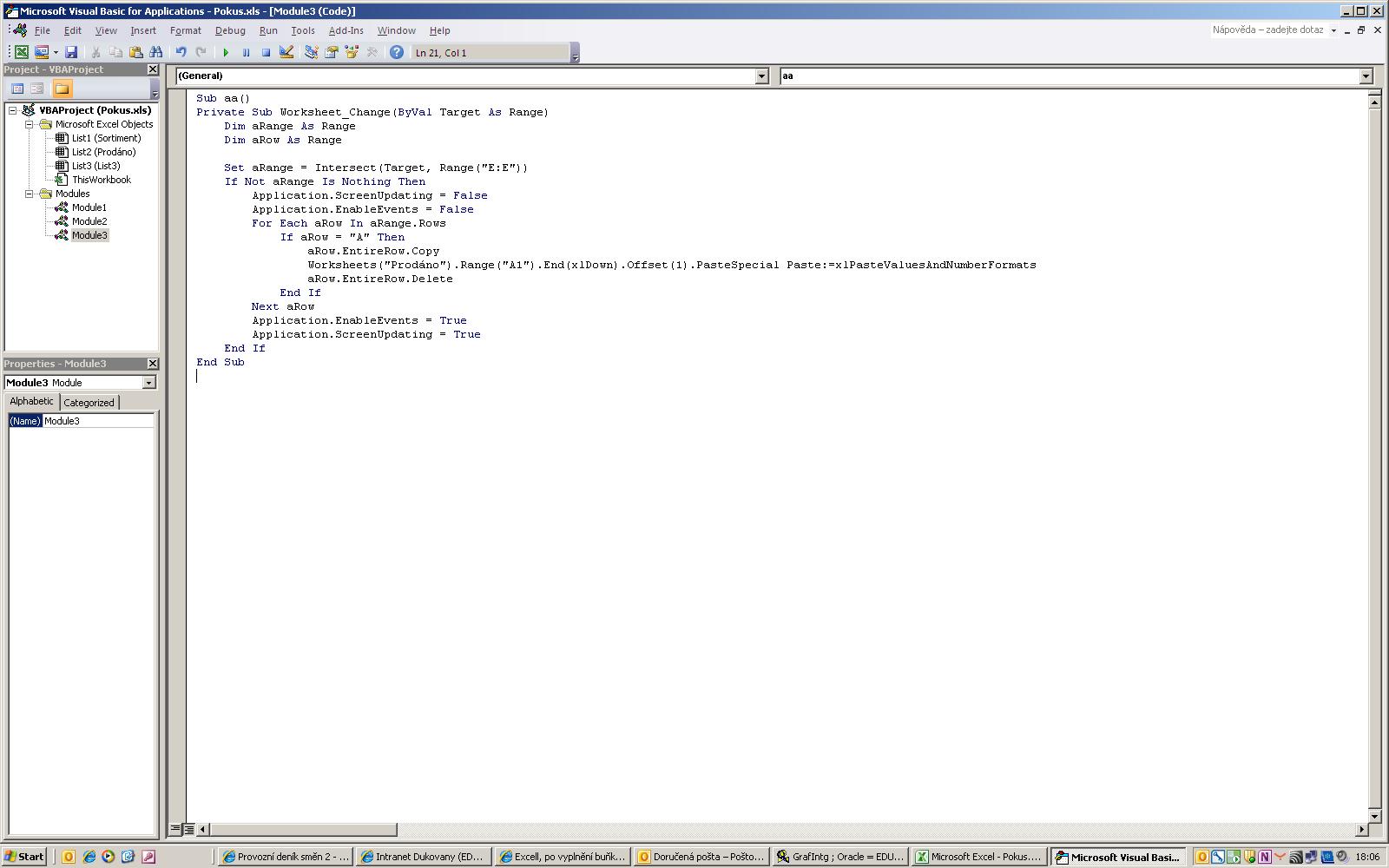
Task: Click the Paste clipboard icon
Action: click(135, 52)
